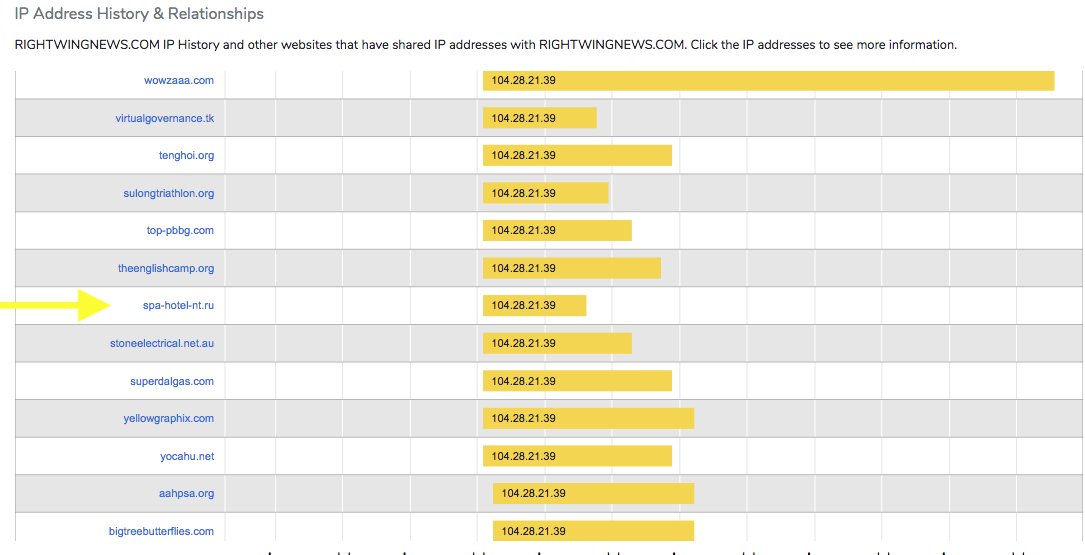Click the 104.28.21.39 bar for virtualgovernance.tk

540,118
